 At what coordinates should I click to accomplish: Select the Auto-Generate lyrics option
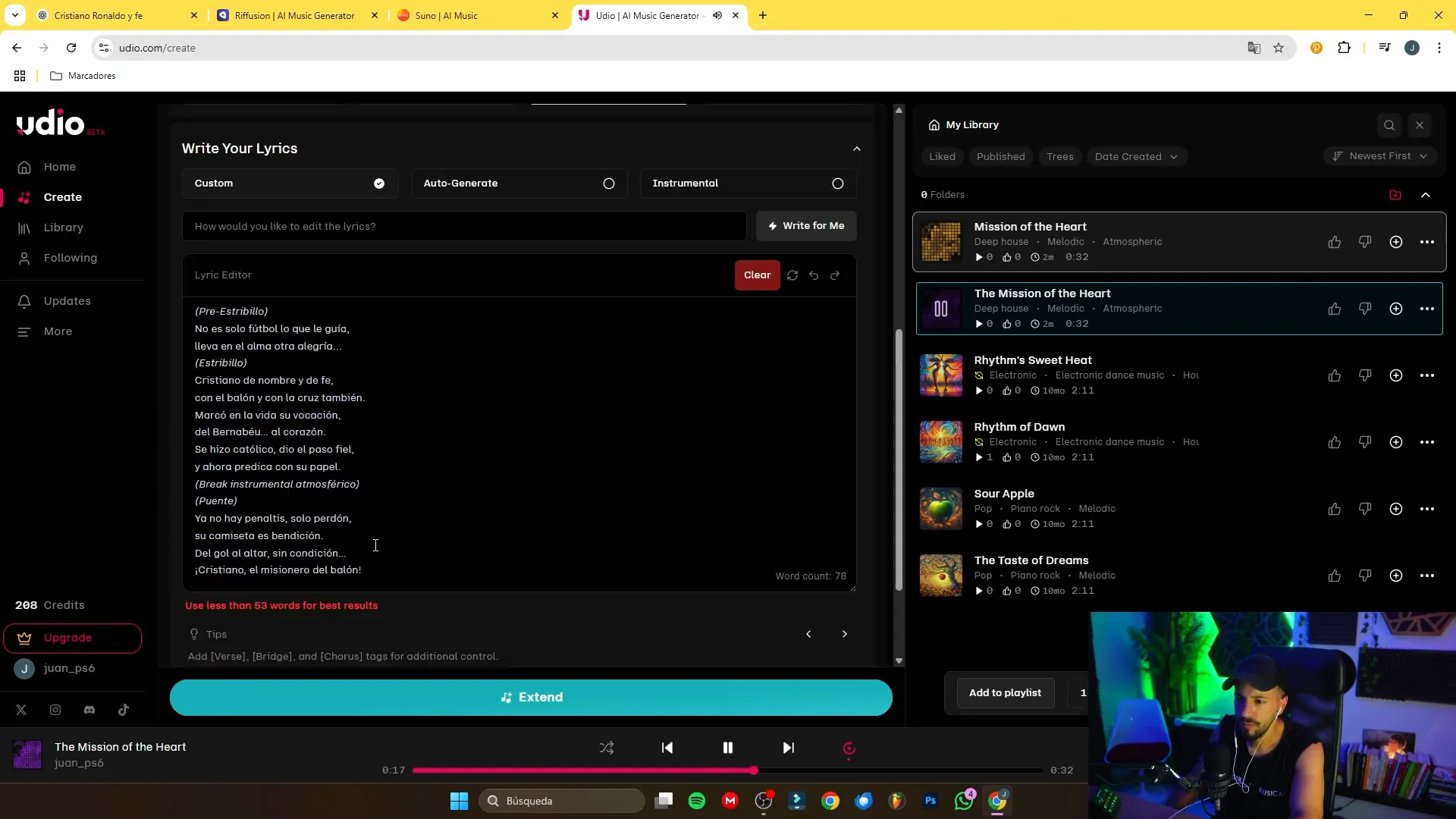(519, 184)
